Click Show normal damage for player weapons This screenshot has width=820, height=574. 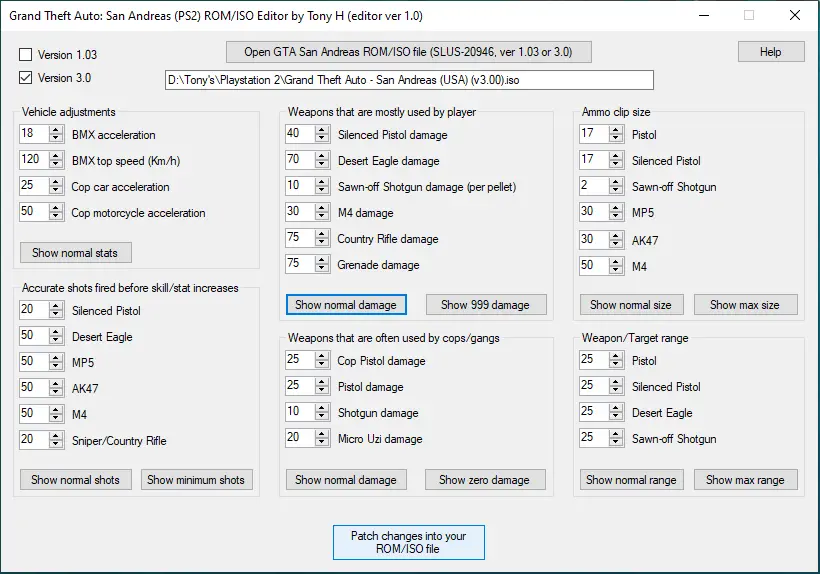click(x=346, y=305)
